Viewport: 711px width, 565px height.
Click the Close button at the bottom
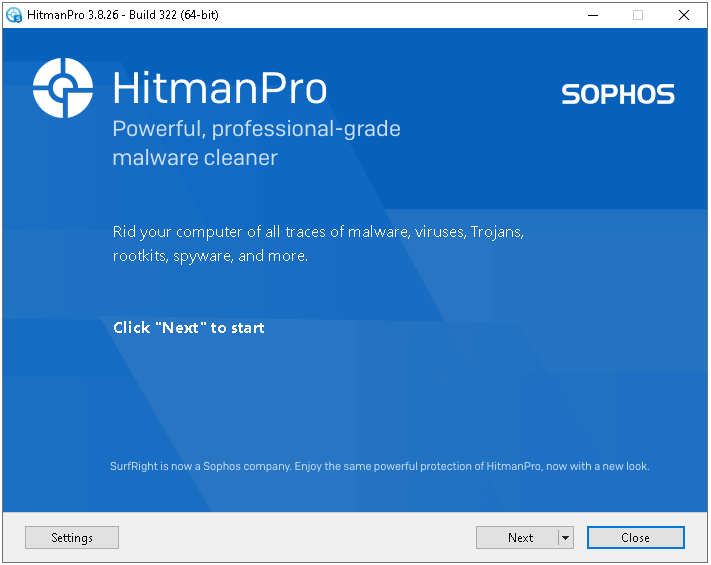pos(635,537)
